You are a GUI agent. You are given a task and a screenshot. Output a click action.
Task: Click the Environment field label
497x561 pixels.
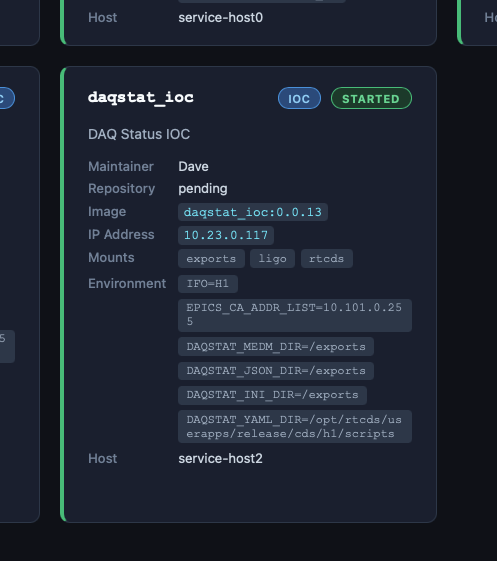127,284
